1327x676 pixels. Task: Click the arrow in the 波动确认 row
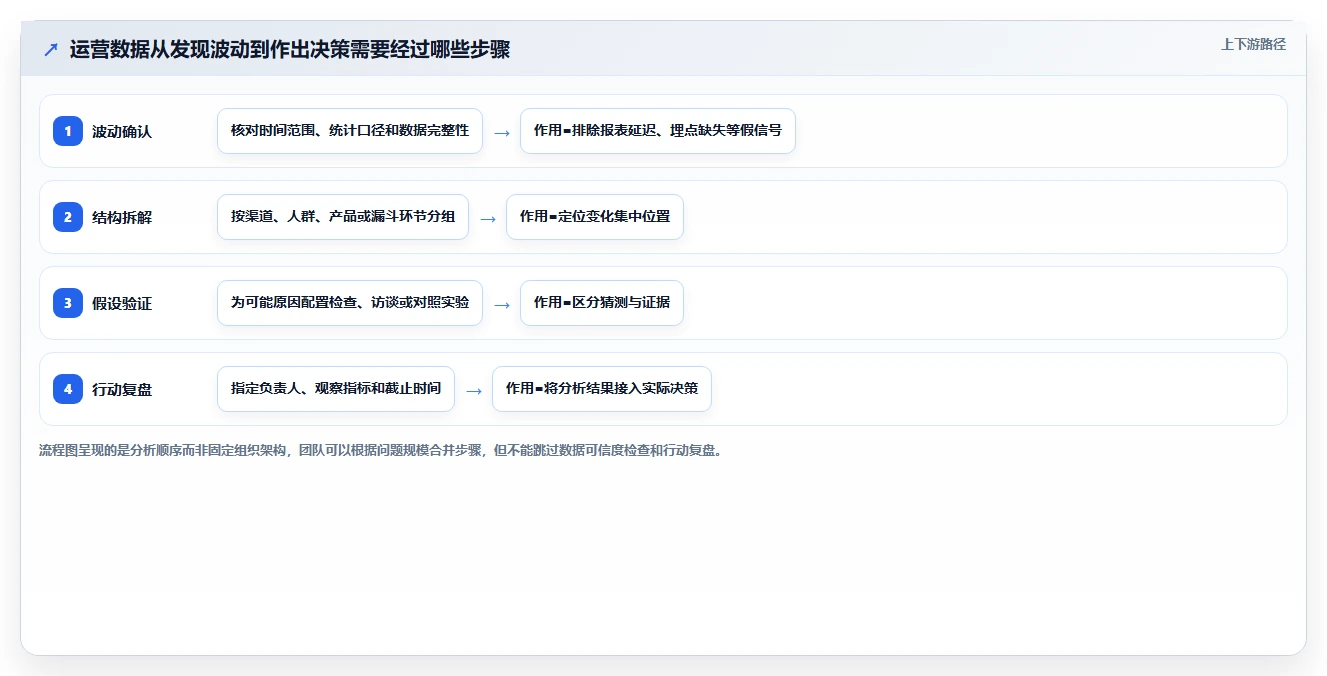(x=502, y=132)
